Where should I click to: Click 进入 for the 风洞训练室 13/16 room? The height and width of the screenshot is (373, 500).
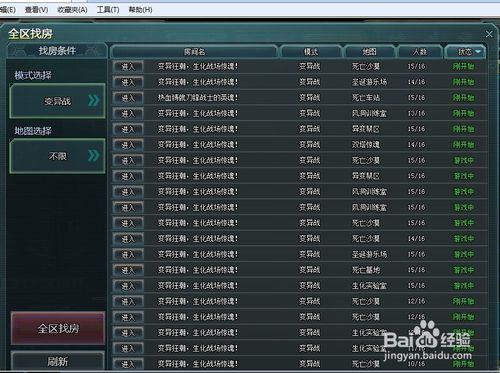[128, 114]
